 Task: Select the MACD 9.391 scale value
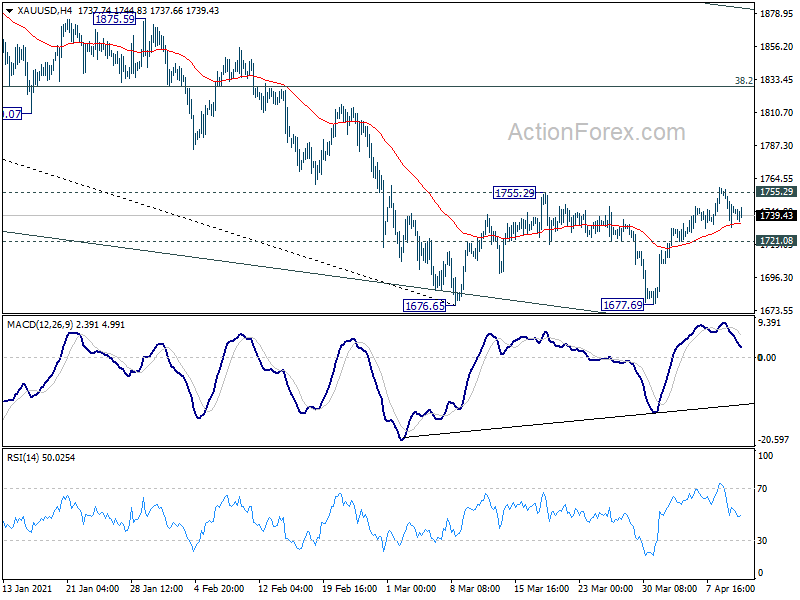coord(770,322)
